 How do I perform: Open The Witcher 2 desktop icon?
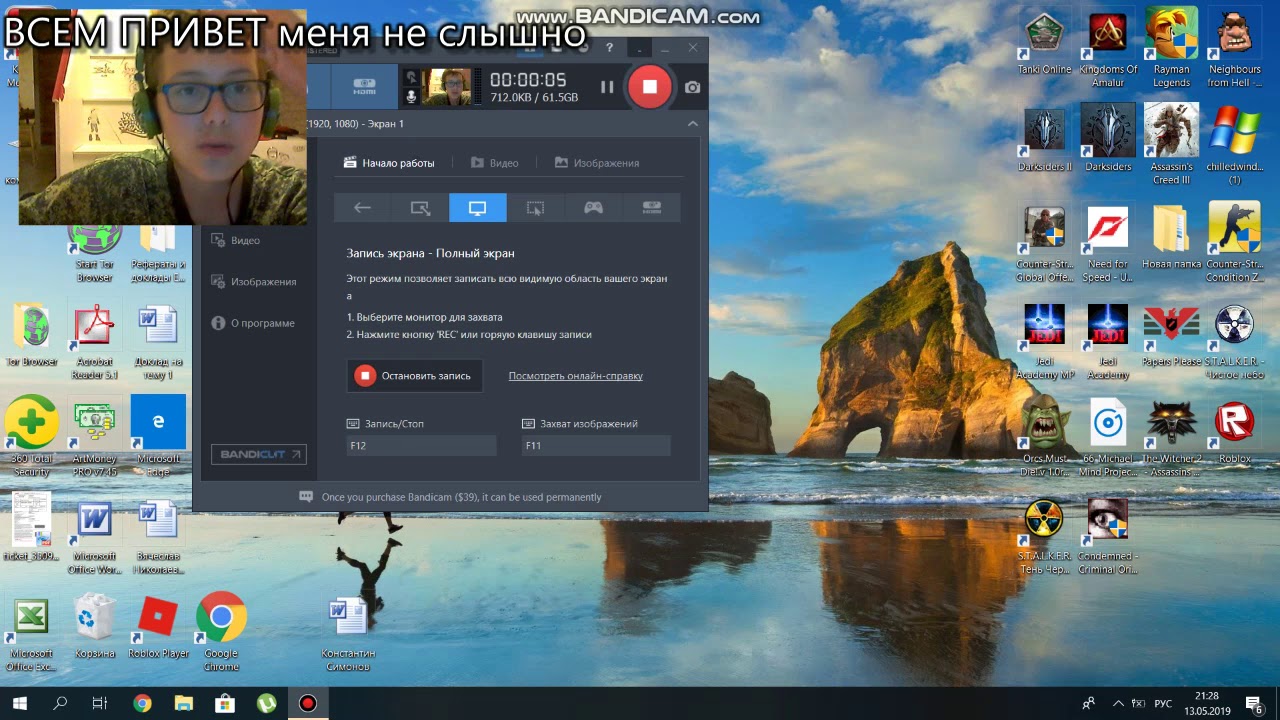click(1171, 437)
